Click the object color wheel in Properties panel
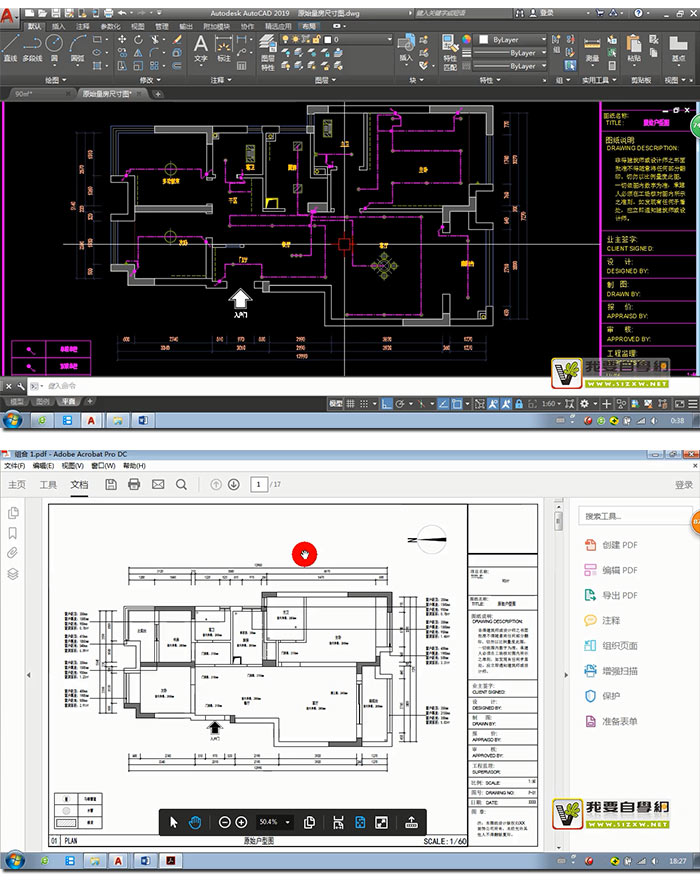Viewport: 700px width, 880px height. coord(467,39)
